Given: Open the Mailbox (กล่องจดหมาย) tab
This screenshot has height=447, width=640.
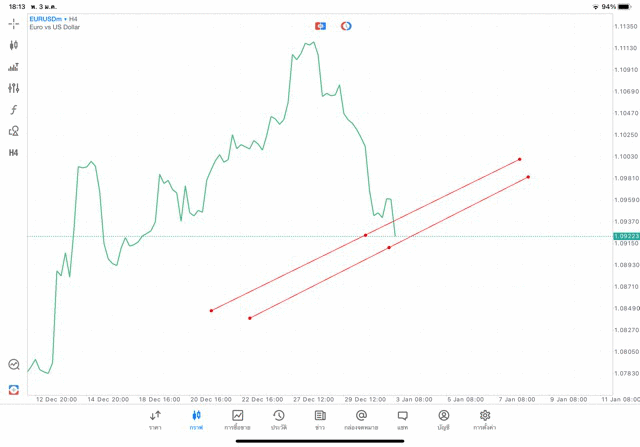Looking at the screenshot, I should point(361,419).
